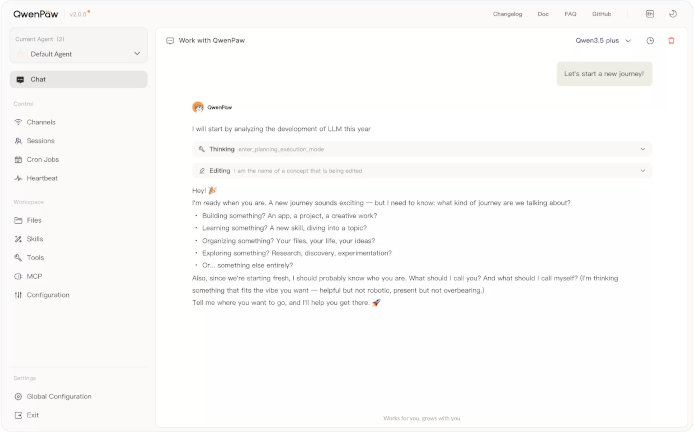Click the "Learning something?" bullet line
The image size is (694, 432).
click(x=285, y=228)
